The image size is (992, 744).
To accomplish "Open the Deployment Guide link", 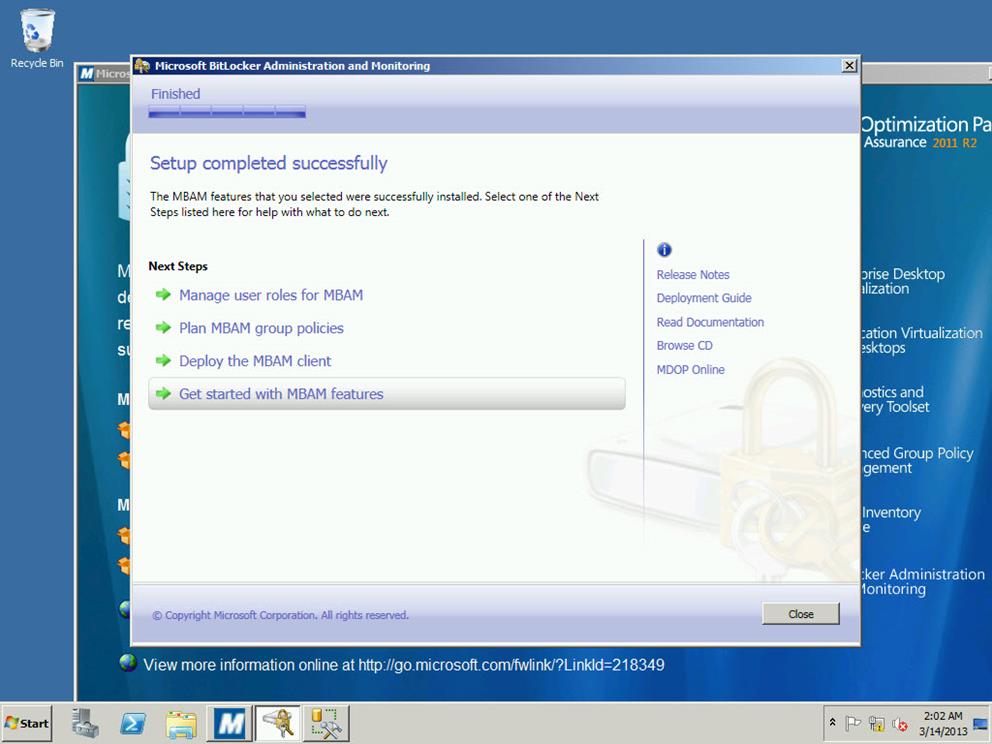I will pyautogui.click(x=704, y=298).
